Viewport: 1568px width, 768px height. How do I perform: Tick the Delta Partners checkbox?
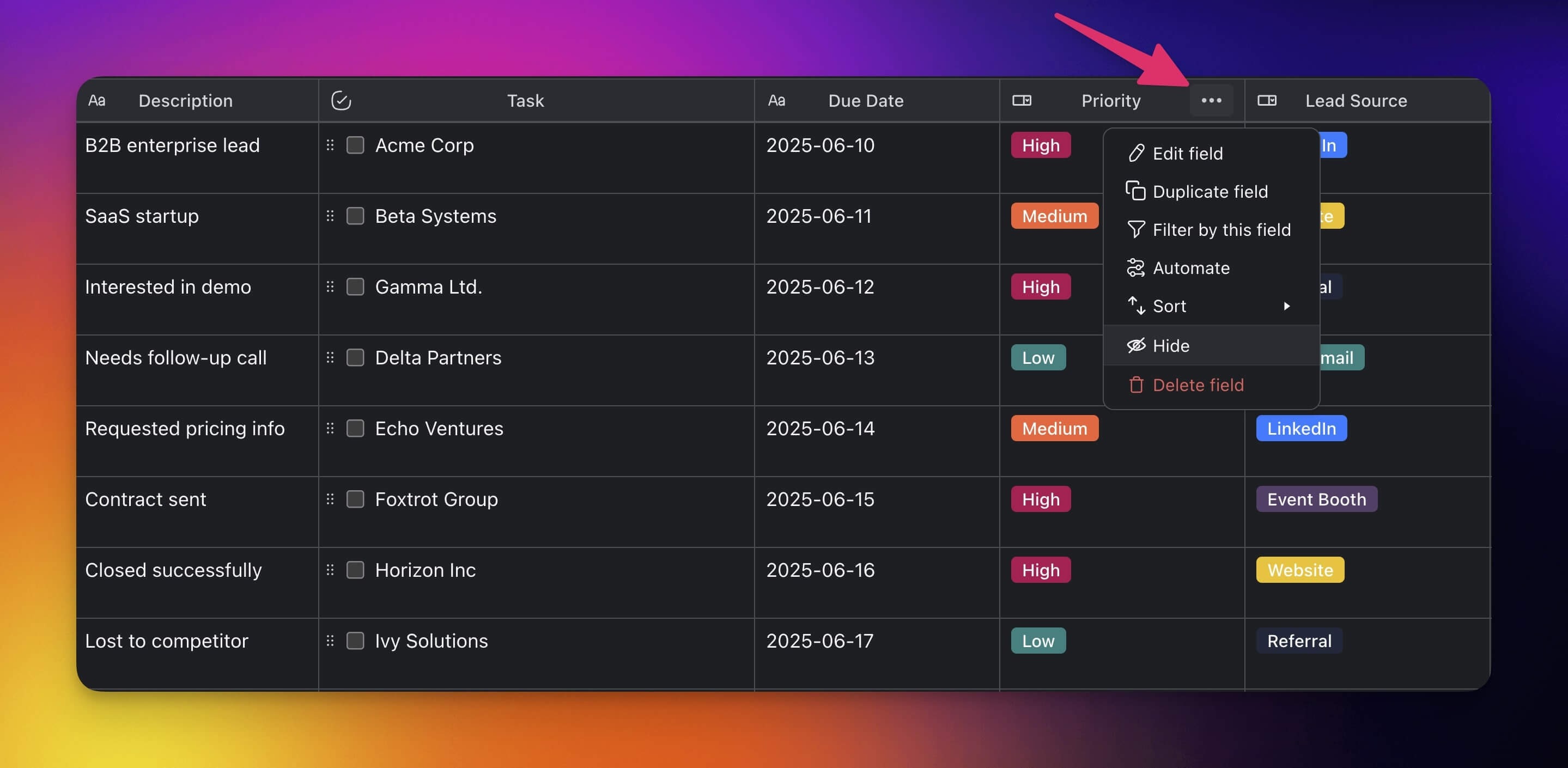pos(355,357)
